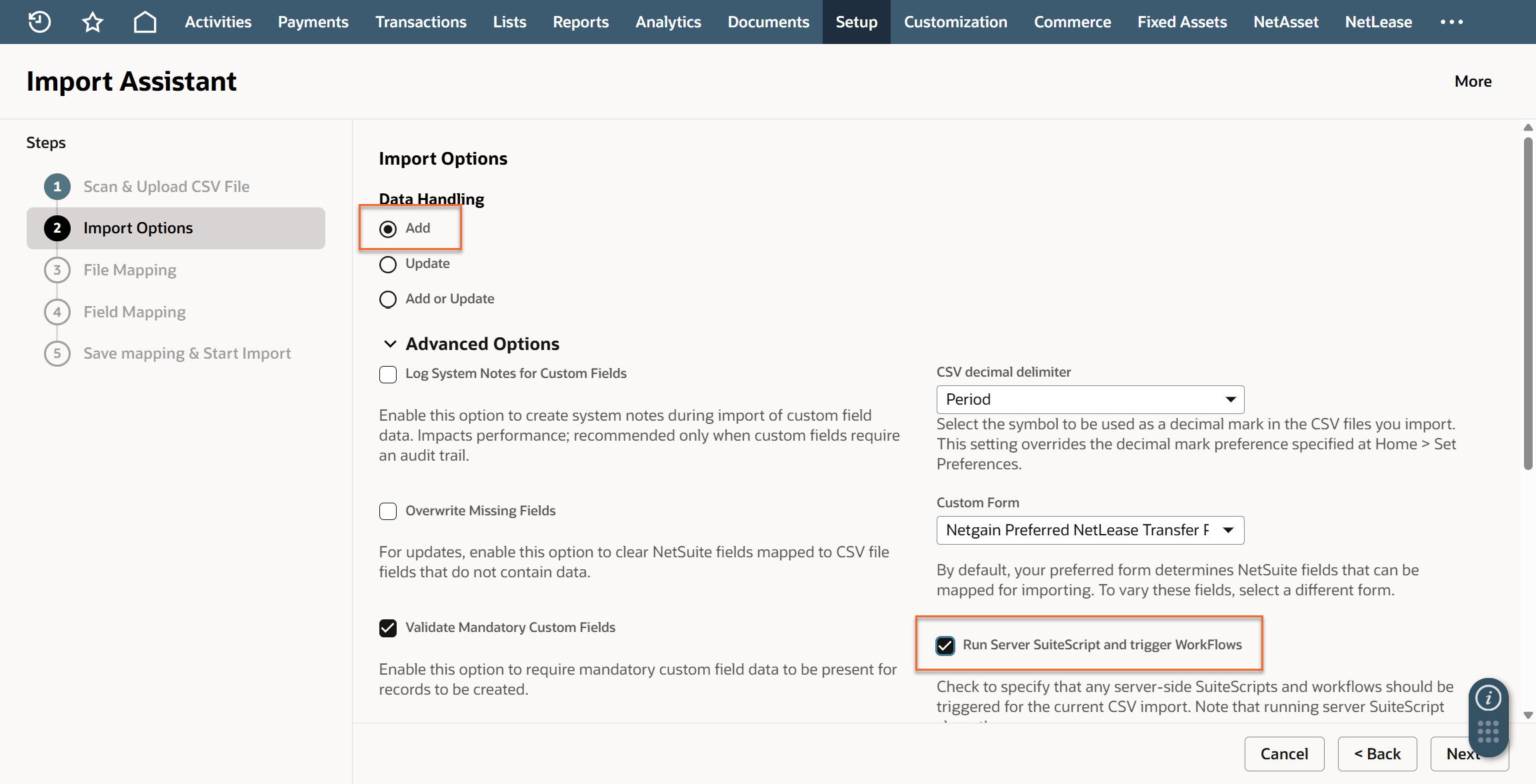Click the Shortcuts star icon
This screenshot has height=784, width=1536.
92,22
